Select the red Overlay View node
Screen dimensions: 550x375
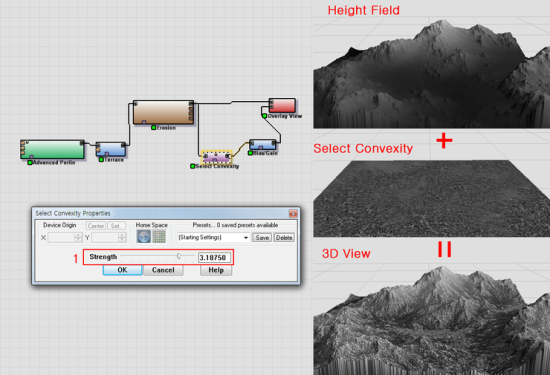point(282,106)
